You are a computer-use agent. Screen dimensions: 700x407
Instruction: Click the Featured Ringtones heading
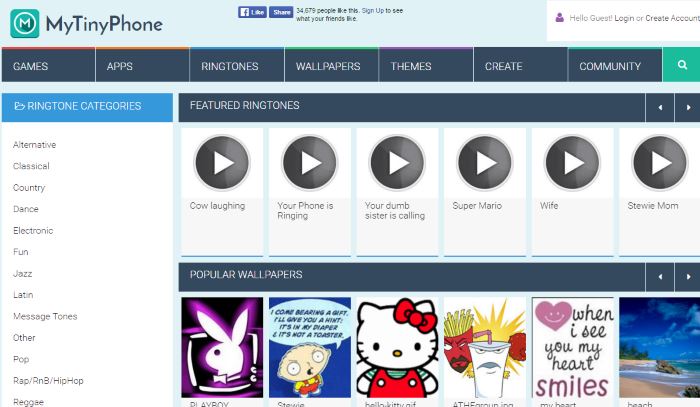pyautogui.click(x=245, y=105)
